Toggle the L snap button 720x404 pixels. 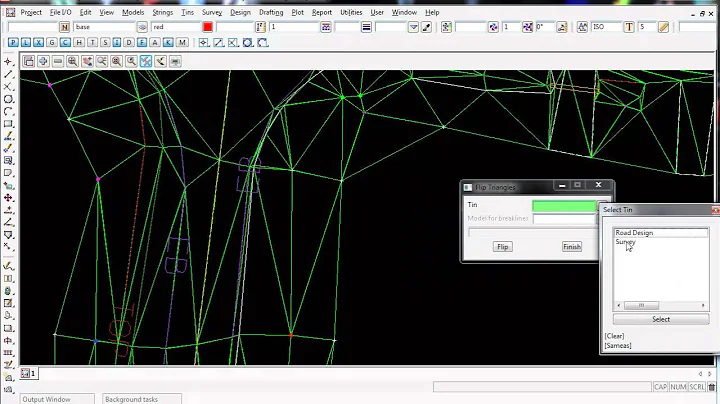click(x=26, y=43)
